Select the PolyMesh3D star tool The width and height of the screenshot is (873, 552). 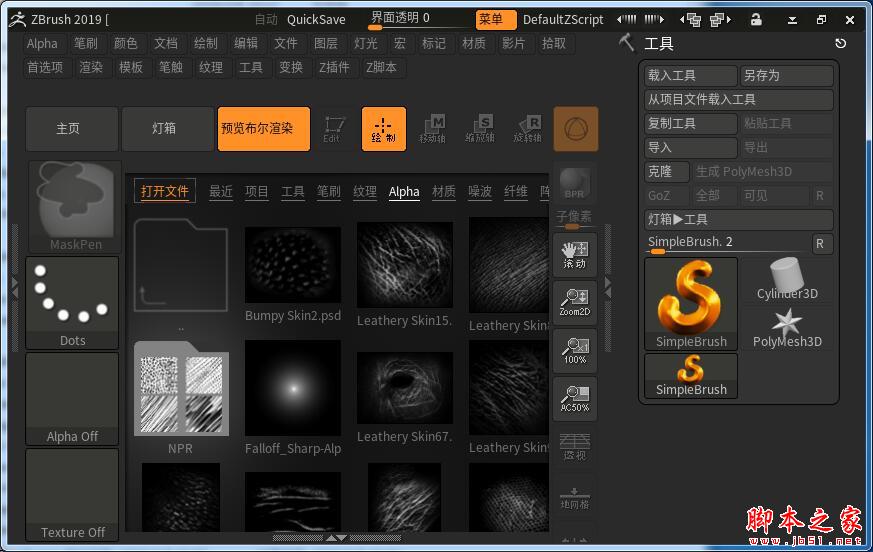pos(787,329)
